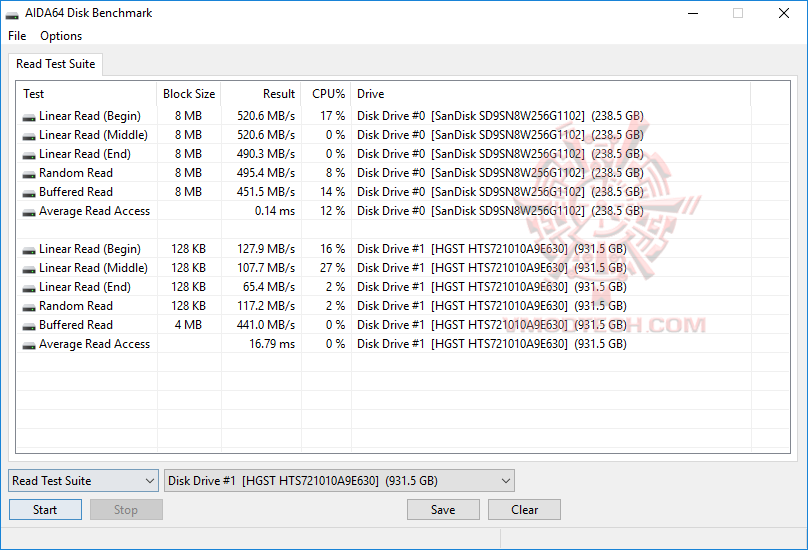Click the CPU% column header

pyautogui.click(x=326, y=94)
